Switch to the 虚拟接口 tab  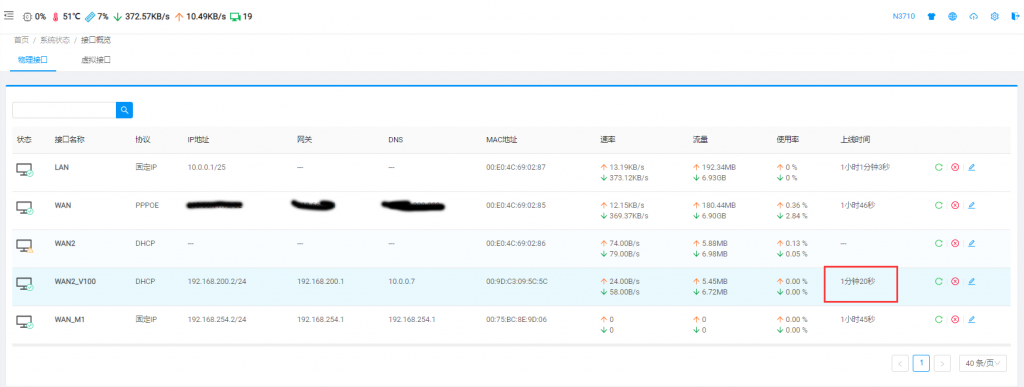[x=95, y=59]
